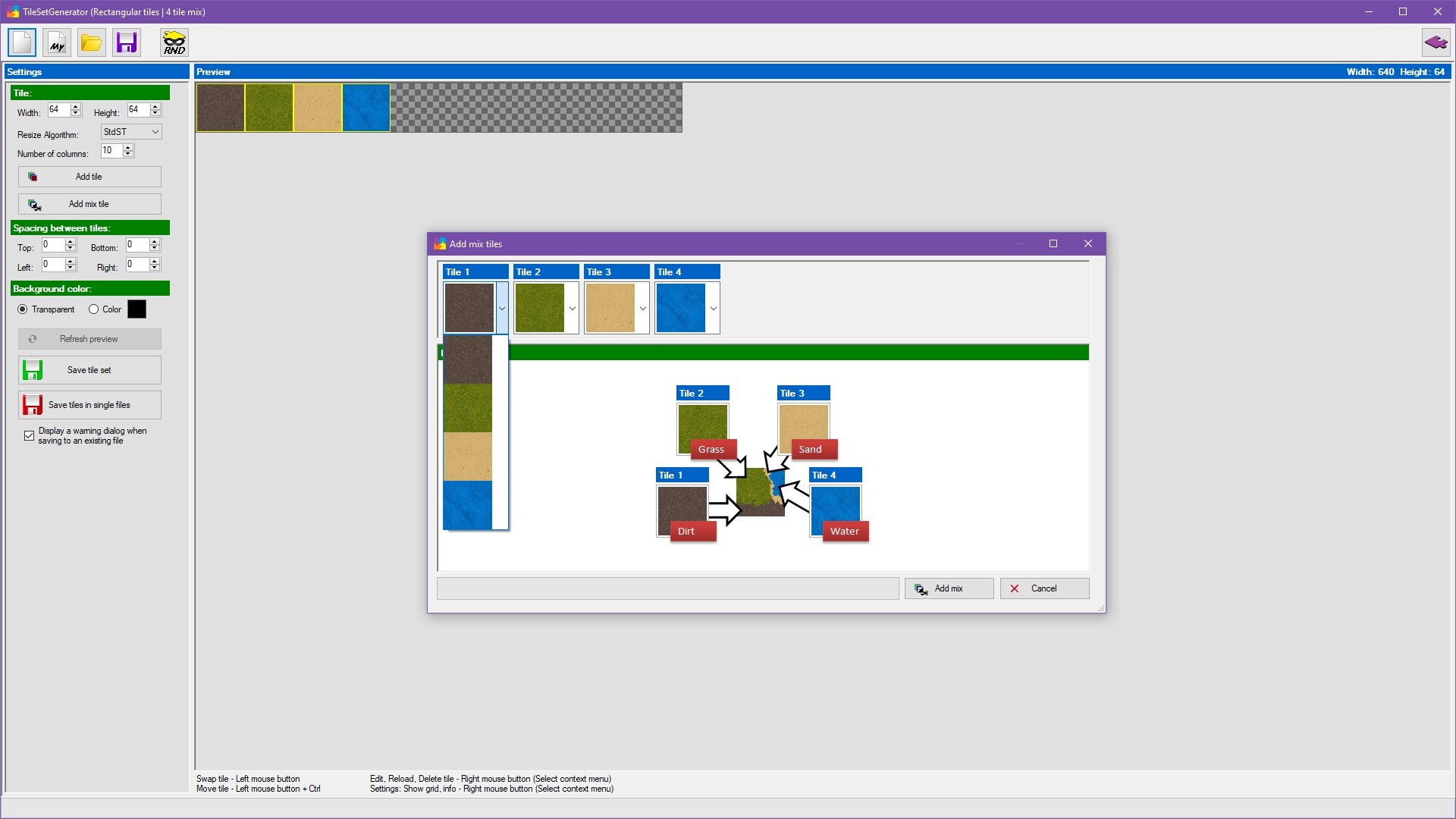Expand the Tile 4 water tile dropdown

[712, 309]
